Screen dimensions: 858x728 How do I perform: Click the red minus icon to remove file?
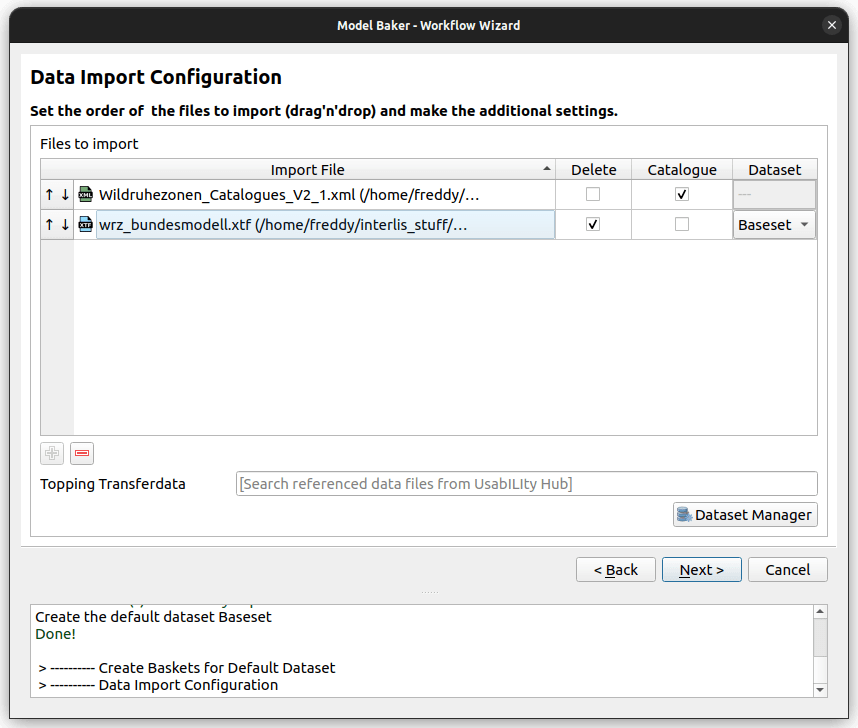(81, 453)
